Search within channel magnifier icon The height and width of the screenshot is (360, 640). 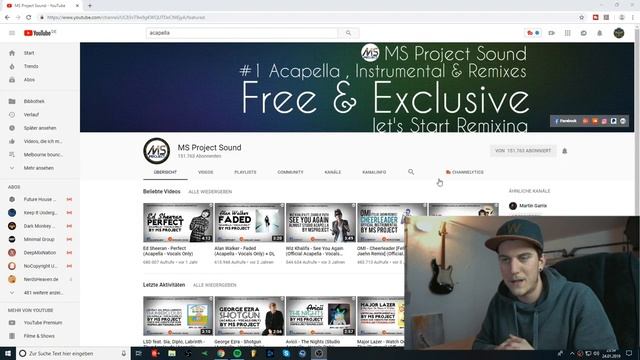pyautogui.click(x=411, y=172)
